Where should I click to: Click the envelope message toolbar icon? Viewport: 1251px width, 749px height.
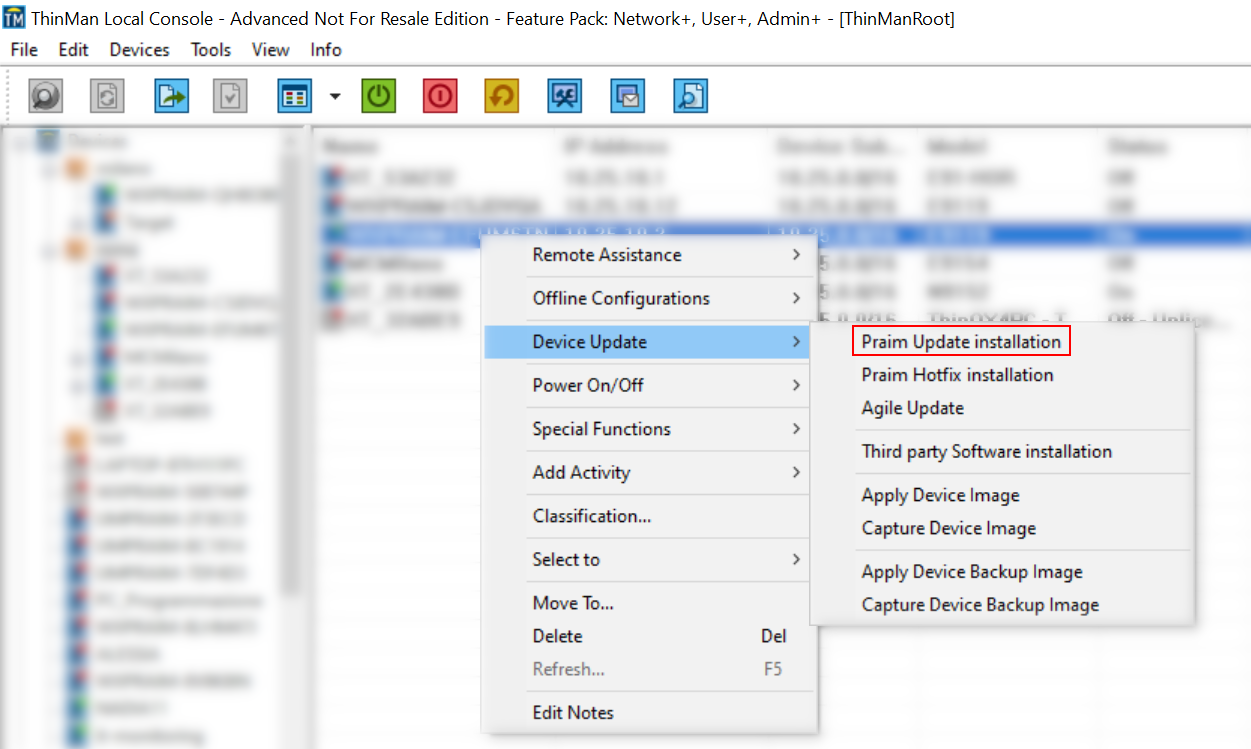[628, 95]
